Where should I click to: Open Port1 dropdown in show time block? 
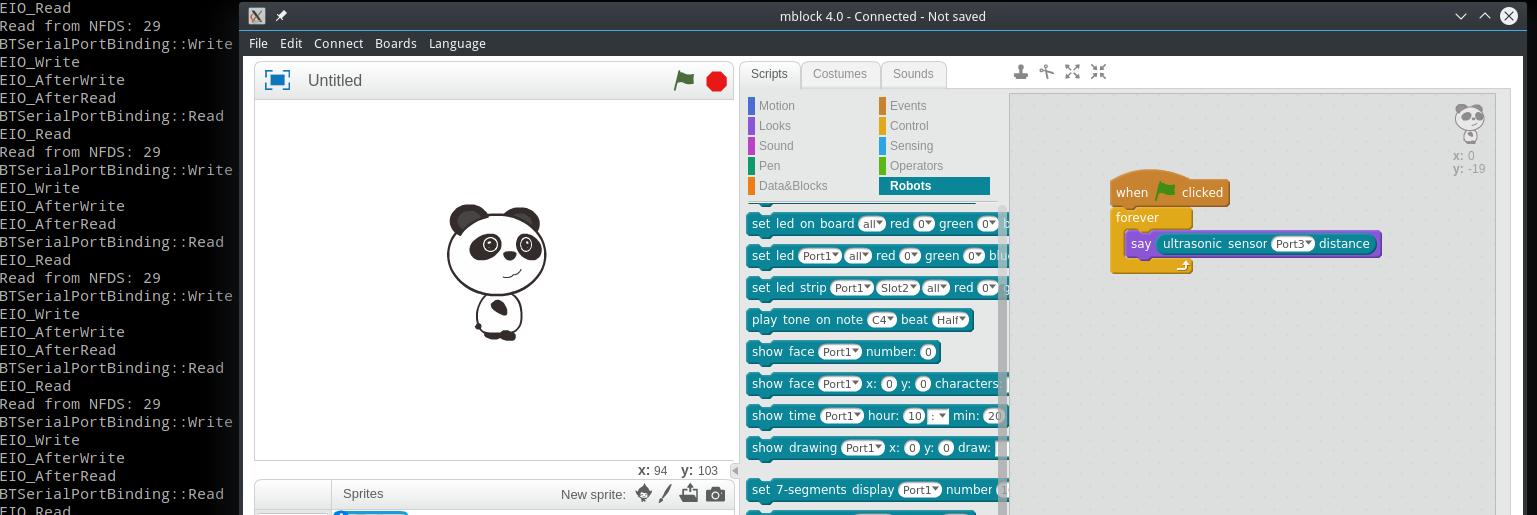pyautogui.click(x=842, y=416)
